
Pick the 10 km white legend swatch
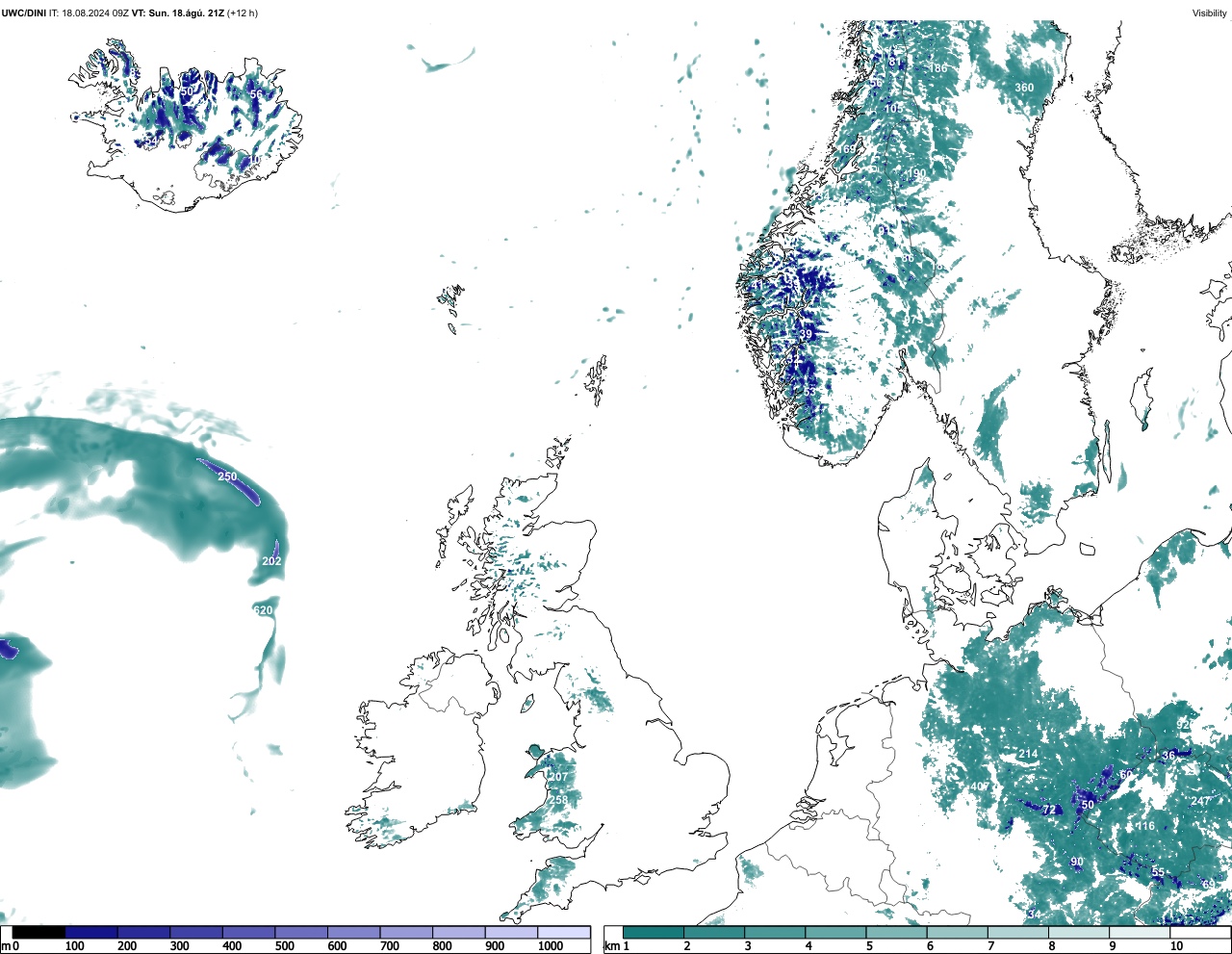coord(1200,932)
